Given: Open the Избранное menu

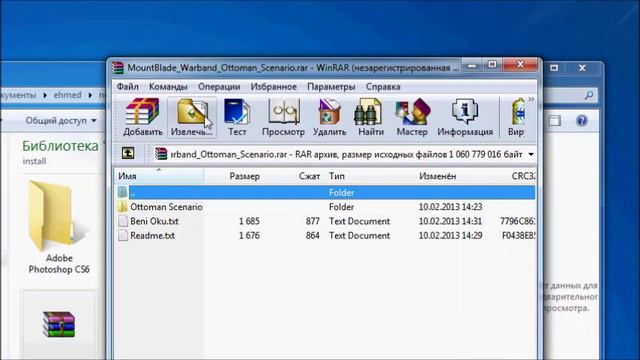Looking at the screenshot, I should point(273,87).
